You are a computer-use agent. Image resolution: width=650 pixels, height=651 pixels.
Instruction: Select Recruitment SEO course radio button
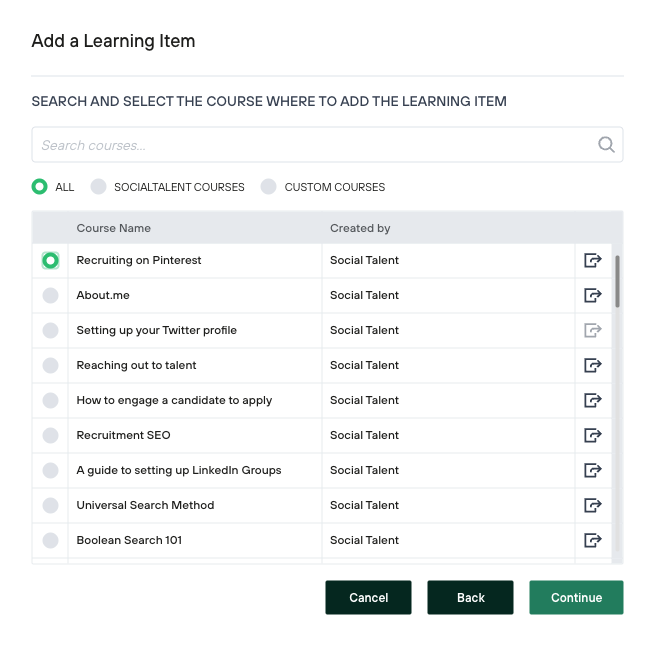tap(50, 435)
